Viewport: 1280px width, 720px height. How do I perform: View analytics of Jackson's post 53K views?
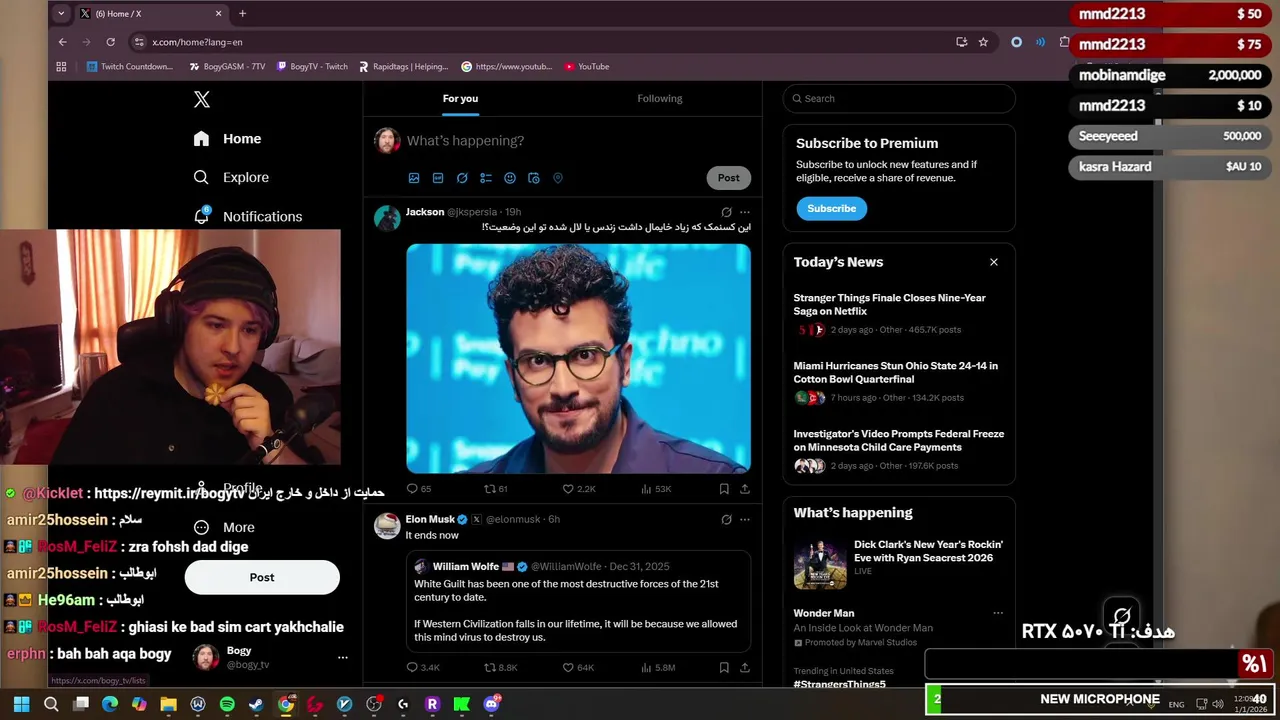pyautogui.click(x=656, y=489)
